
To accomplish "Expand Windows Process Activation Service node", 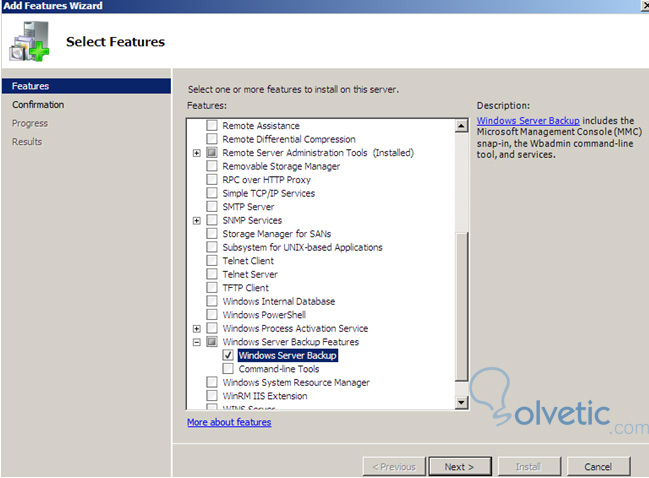I will click(197, 329).
